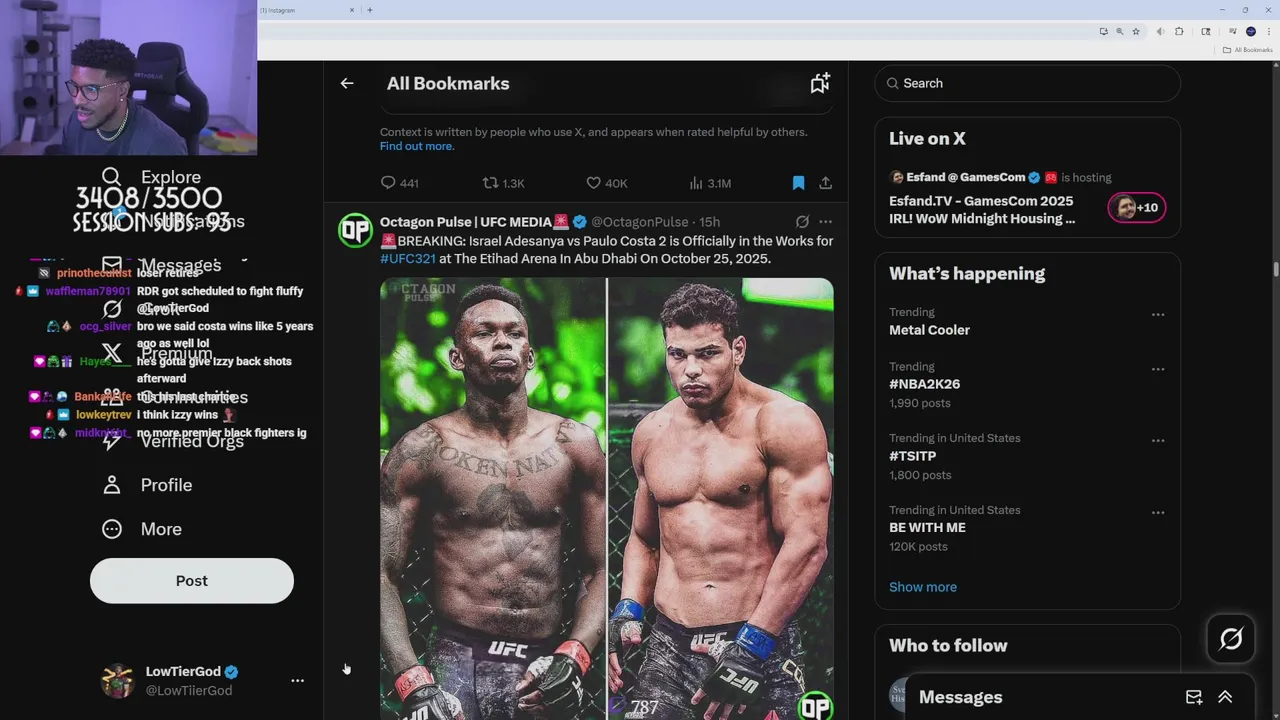1280x720 pixels.
Task: Expand trends with Show more
Action: 923,587
